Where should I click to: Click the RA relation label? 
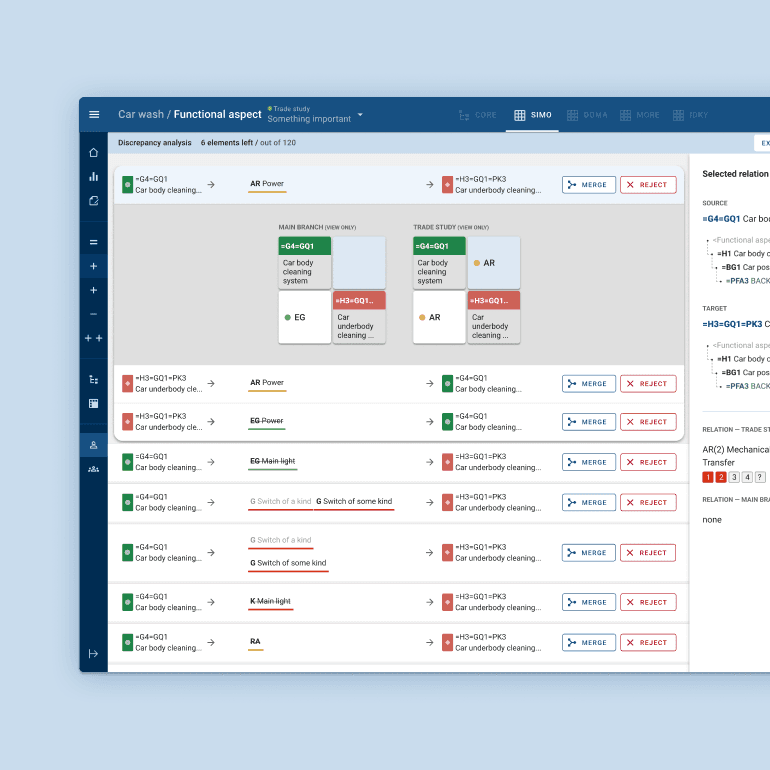(x=255, y=641)
